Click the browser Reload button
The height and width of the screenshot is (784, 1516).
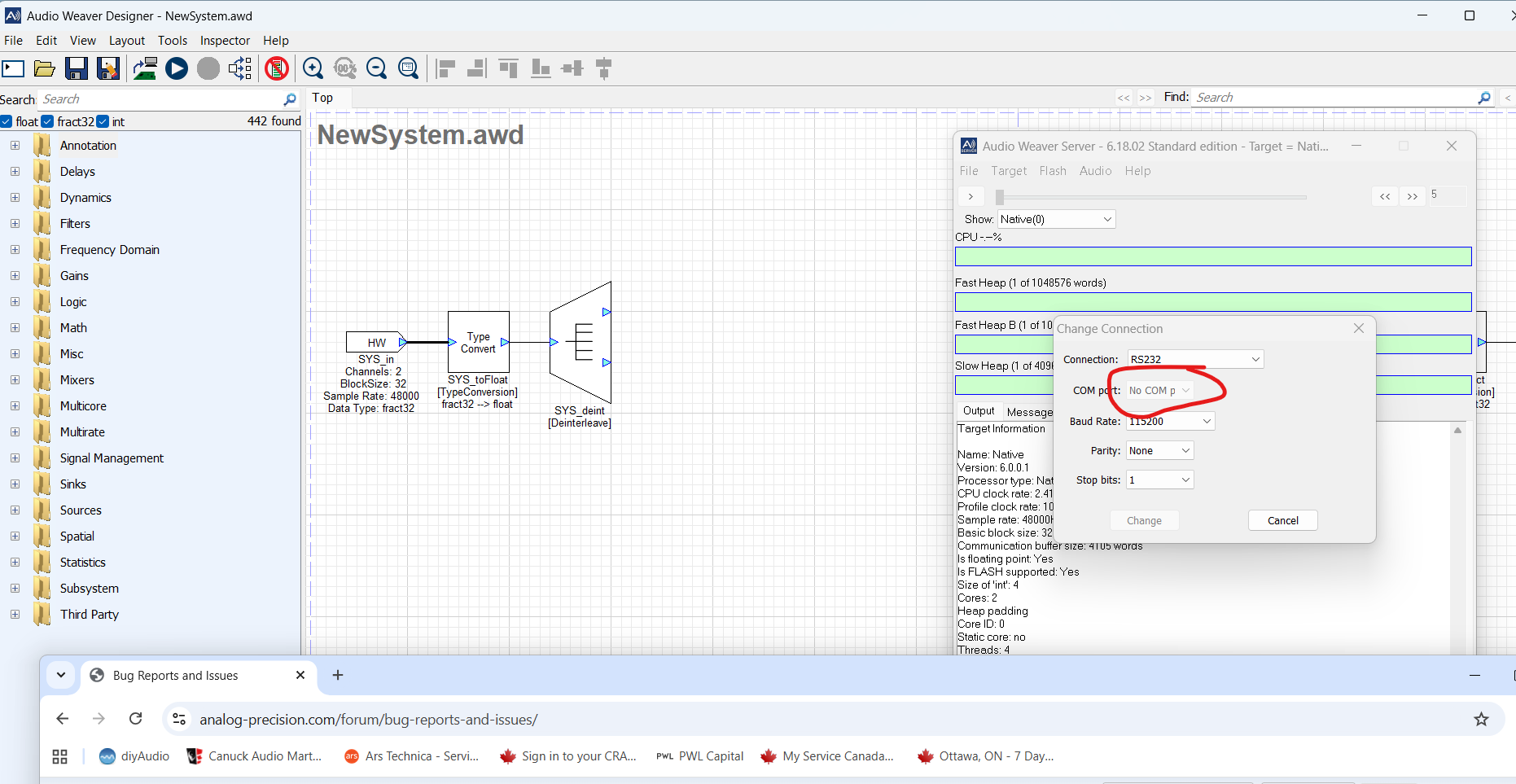(136, 719)
